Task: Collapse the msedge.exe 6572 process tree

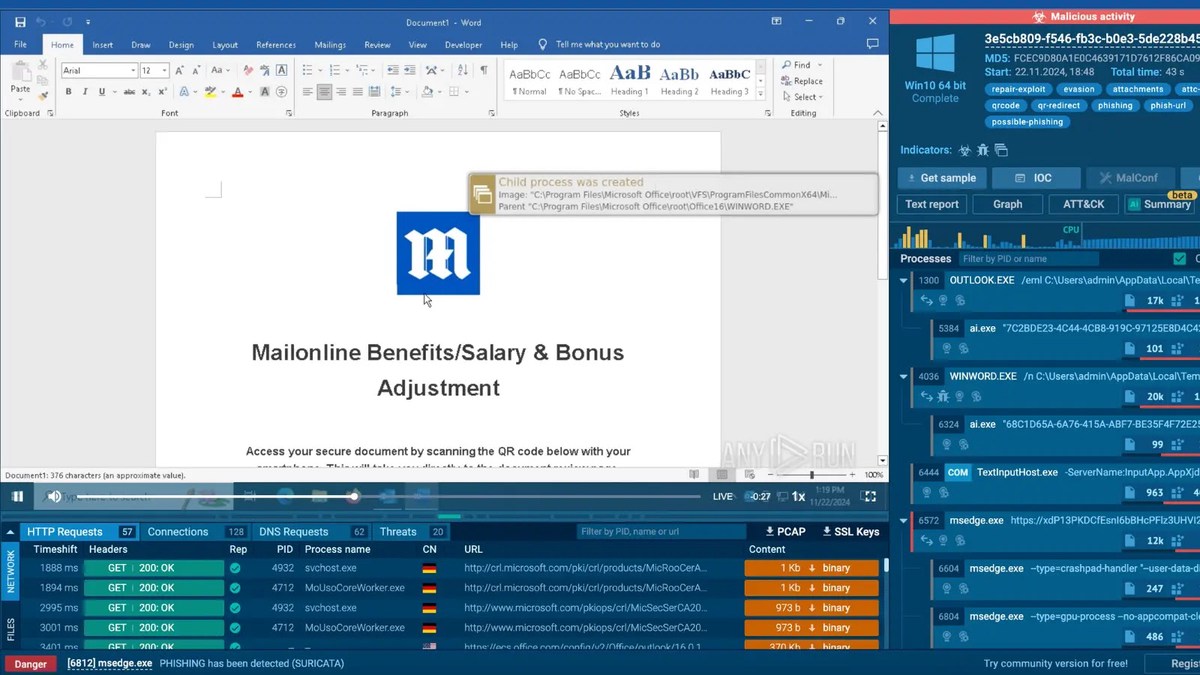Action: [x=904, y=521]
